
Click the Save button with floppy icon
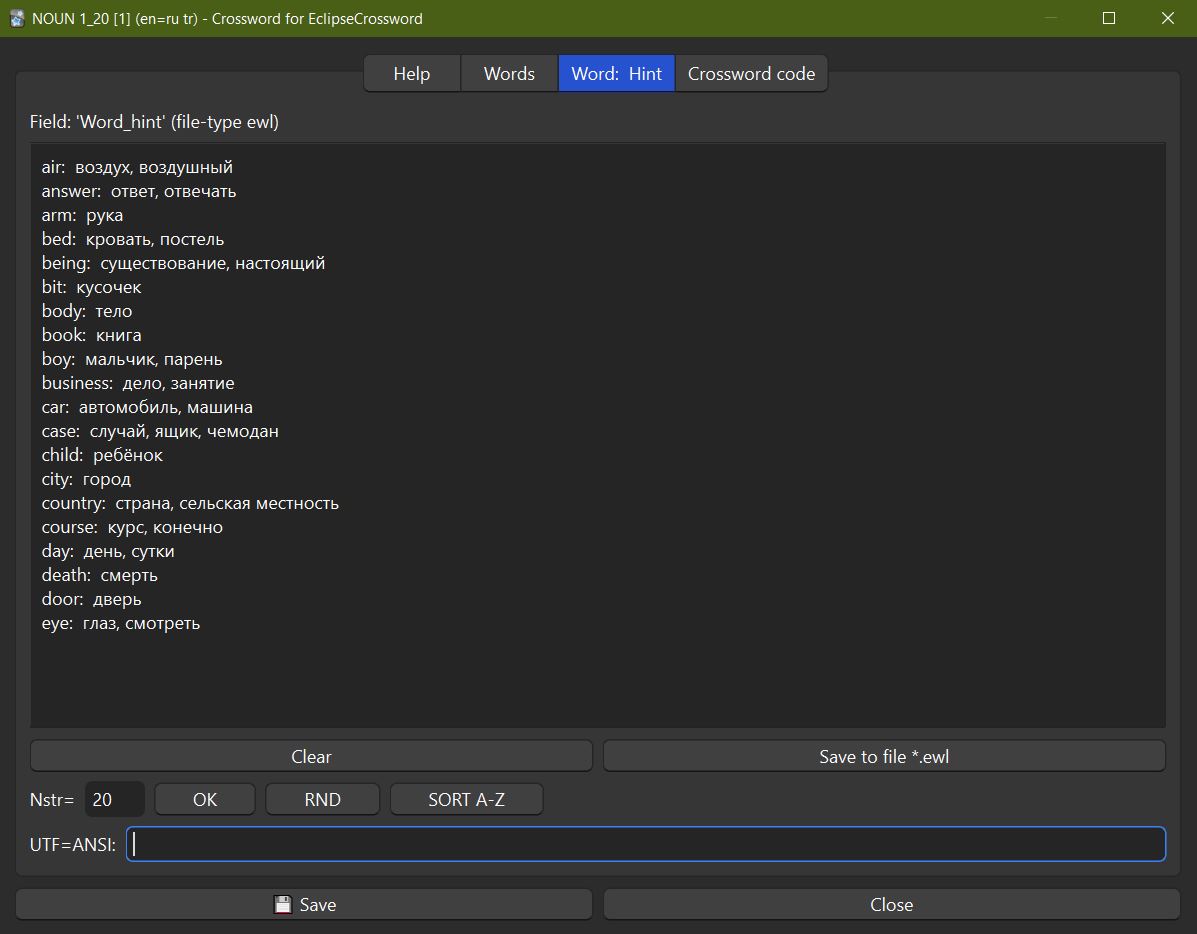(x=304, y=905)
